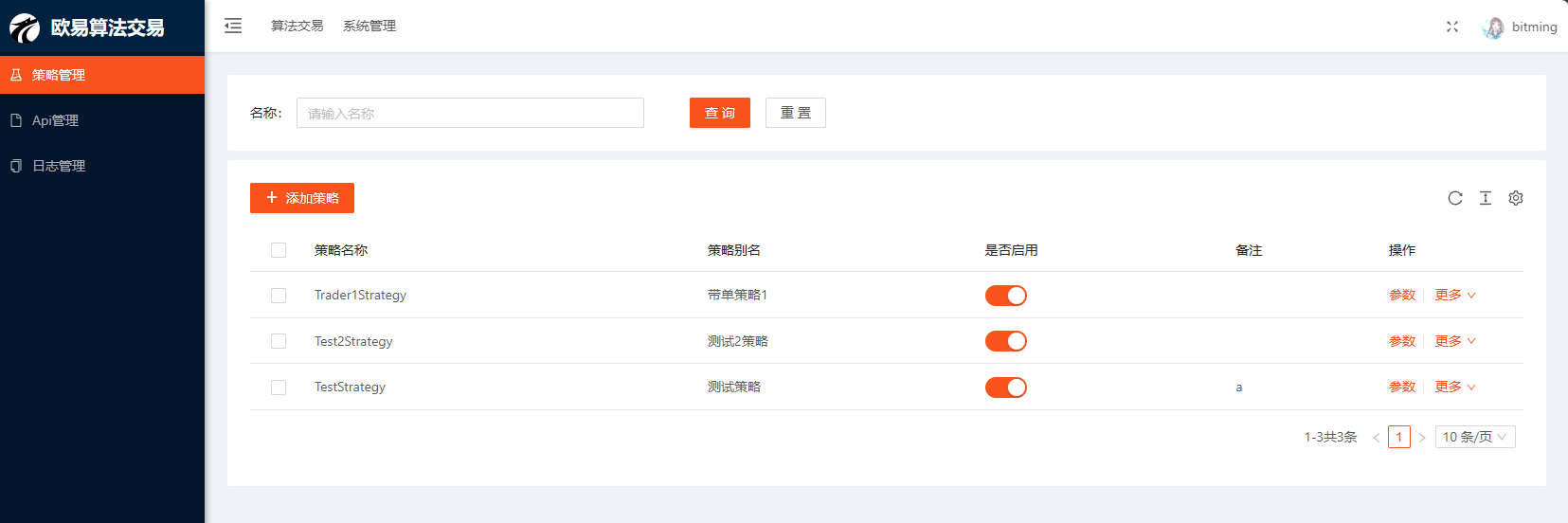Open column settings gear icon

pyautogui.click(x=1516, y=198)
